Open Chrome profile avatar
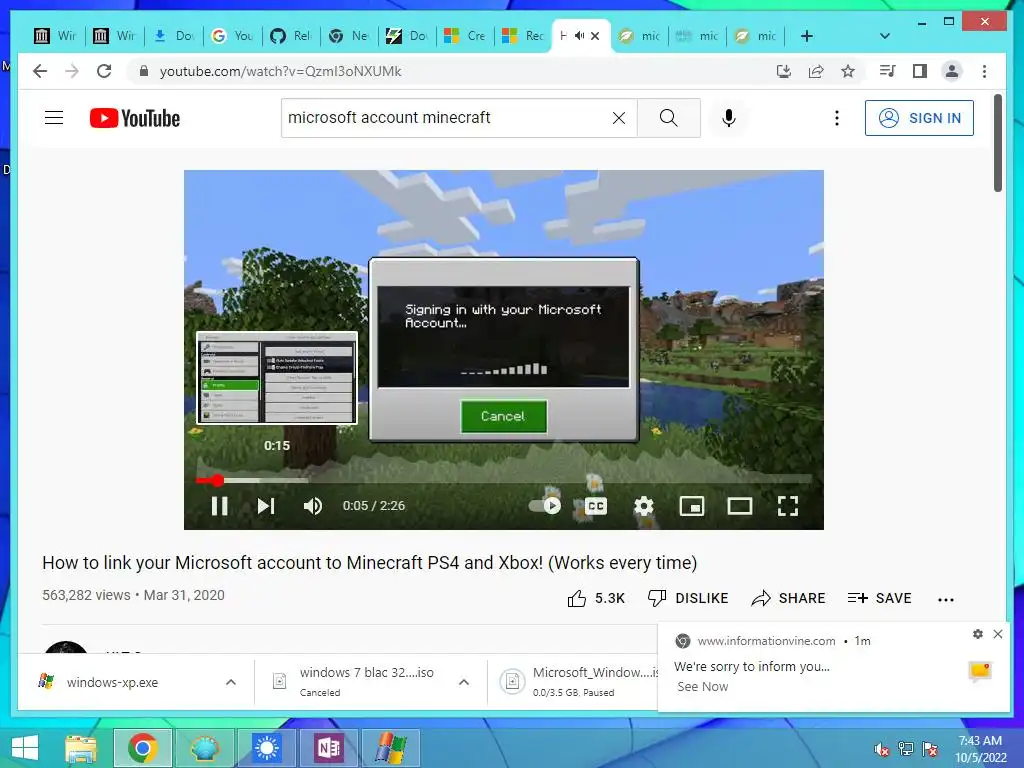 tap(952, 71)
